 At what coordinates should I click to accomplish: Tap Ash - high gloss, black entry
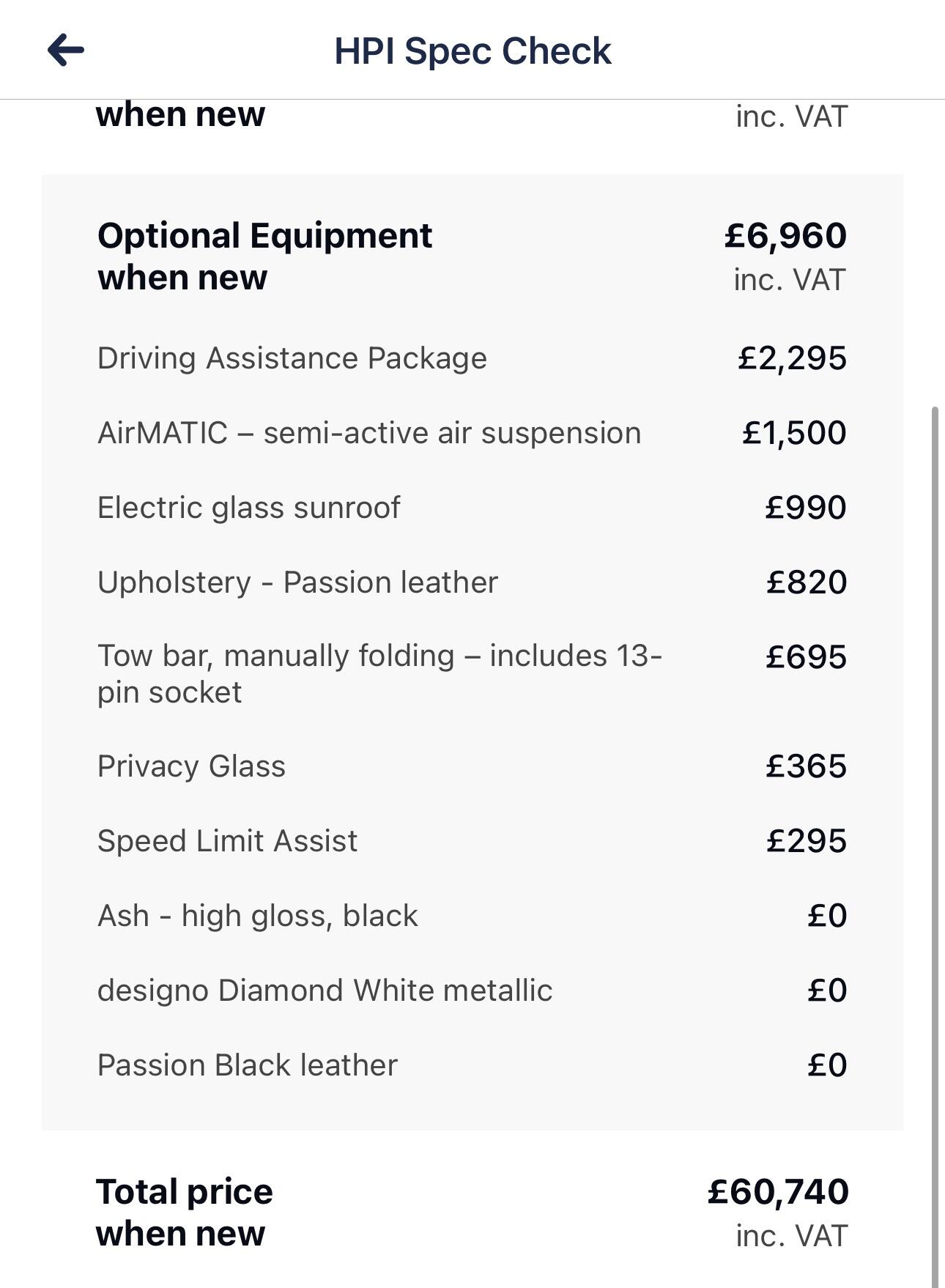(x=472, y=916)
